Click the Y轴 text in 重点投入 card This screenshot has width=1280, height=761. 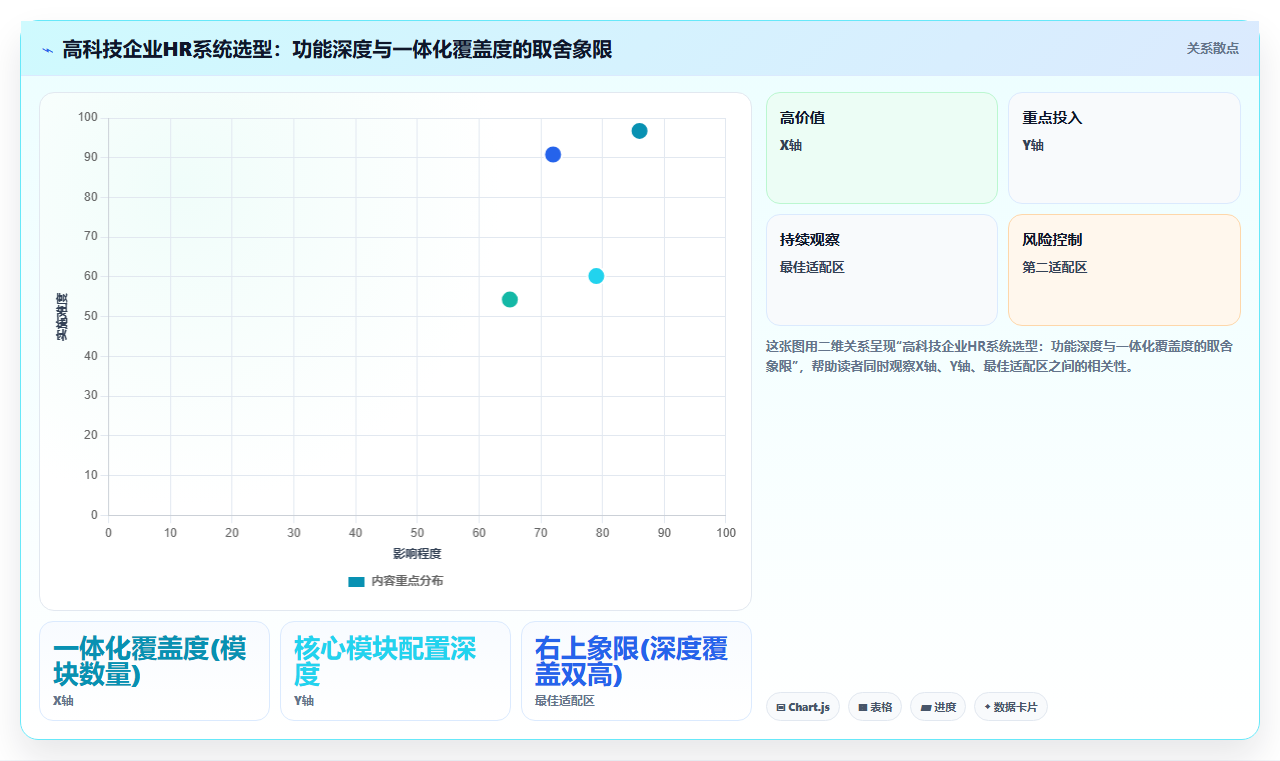click(x=1033, y=145)
